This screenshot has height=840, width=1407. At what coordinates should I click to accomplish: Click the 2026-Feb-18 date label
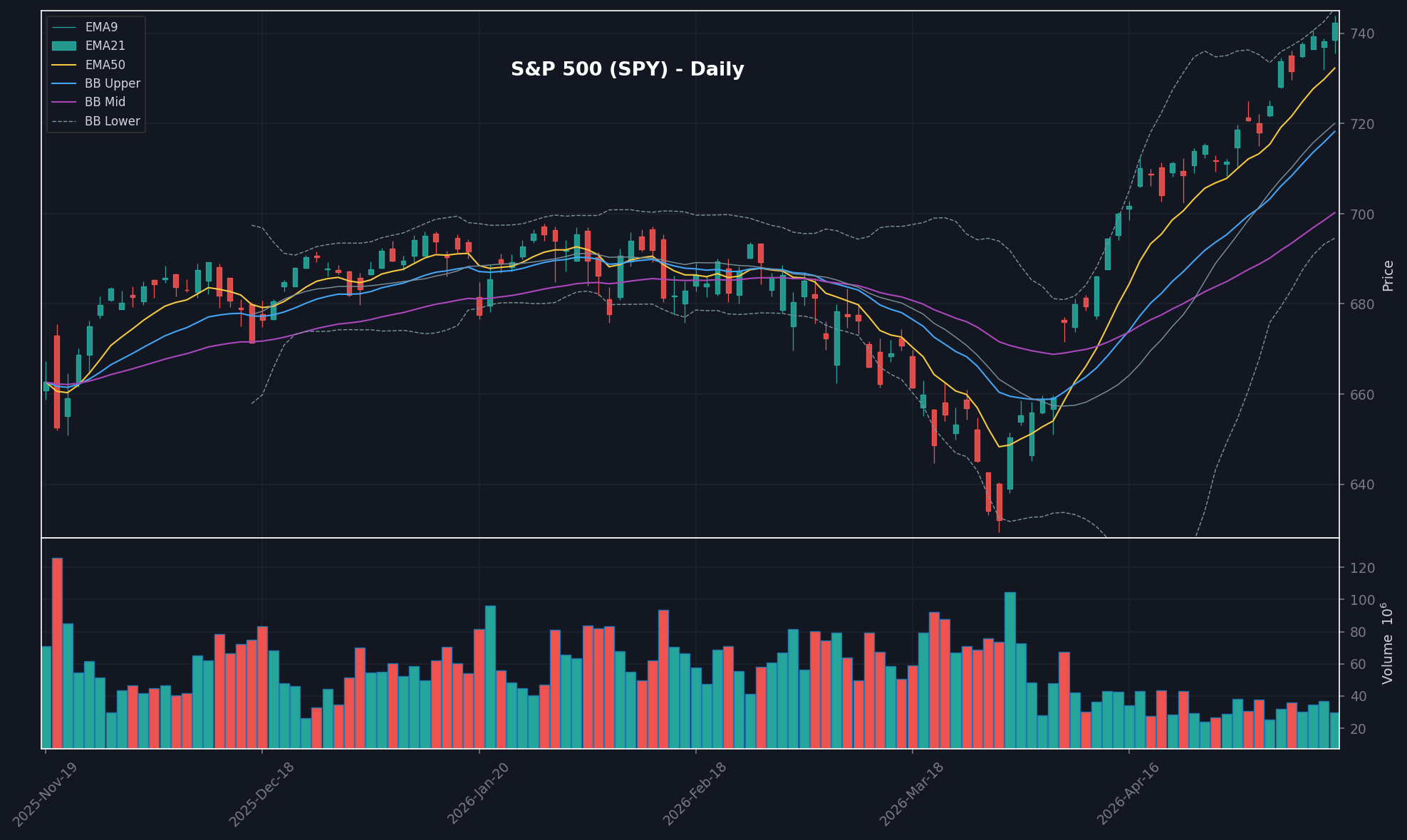pos(695,794)
